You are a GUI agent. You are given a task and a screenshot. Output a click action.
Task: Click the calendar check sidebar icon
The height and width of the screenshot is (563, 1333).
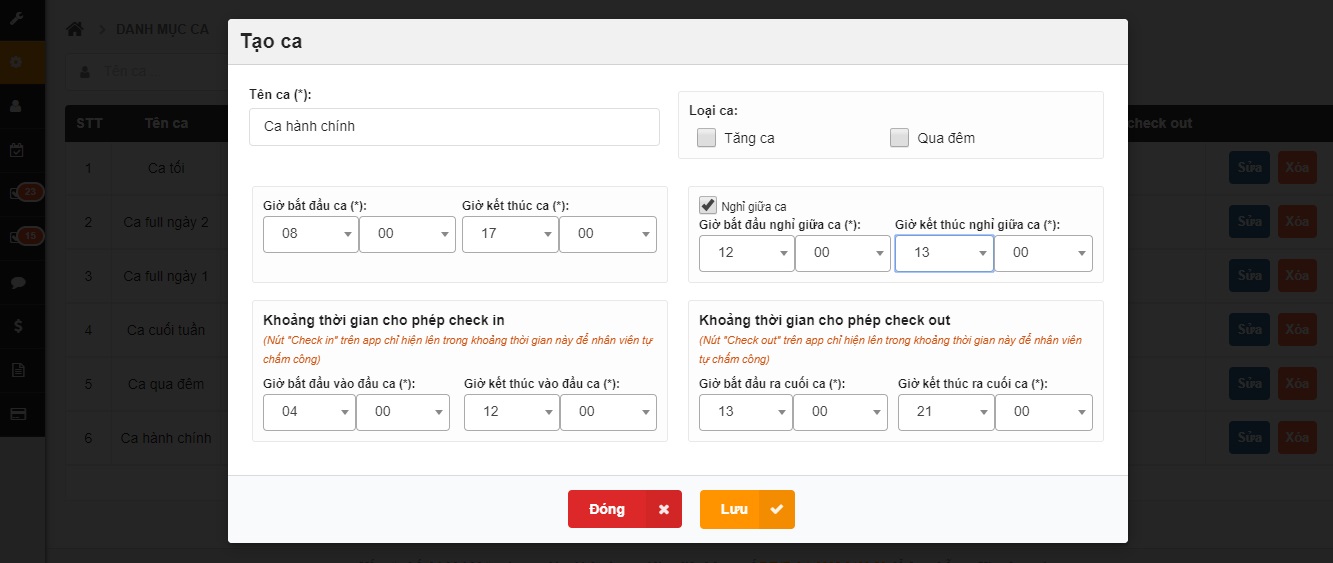tap(16, 150)
